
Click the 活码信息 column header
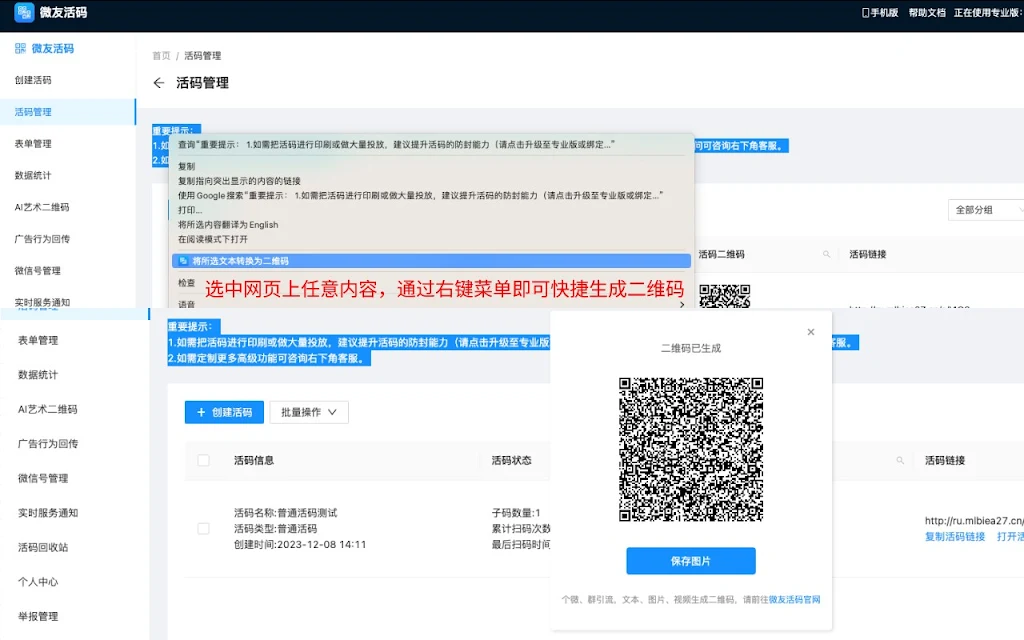tap(254, 460)
